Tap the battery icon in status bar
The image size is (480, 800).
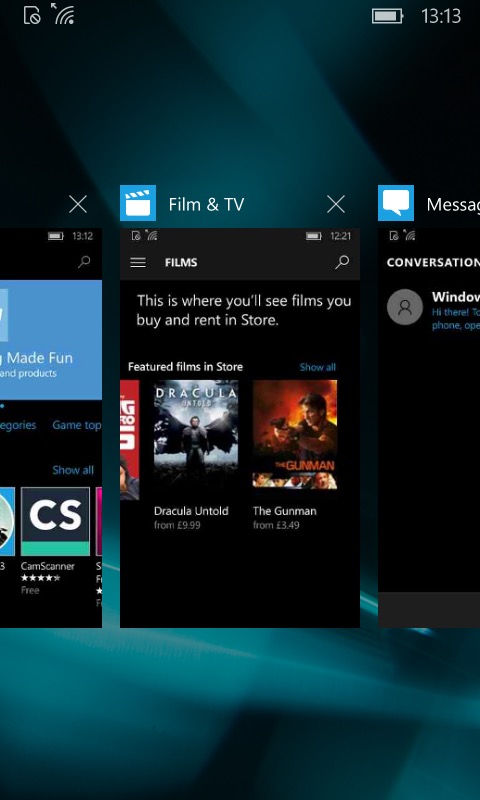[x=388, y=16]
